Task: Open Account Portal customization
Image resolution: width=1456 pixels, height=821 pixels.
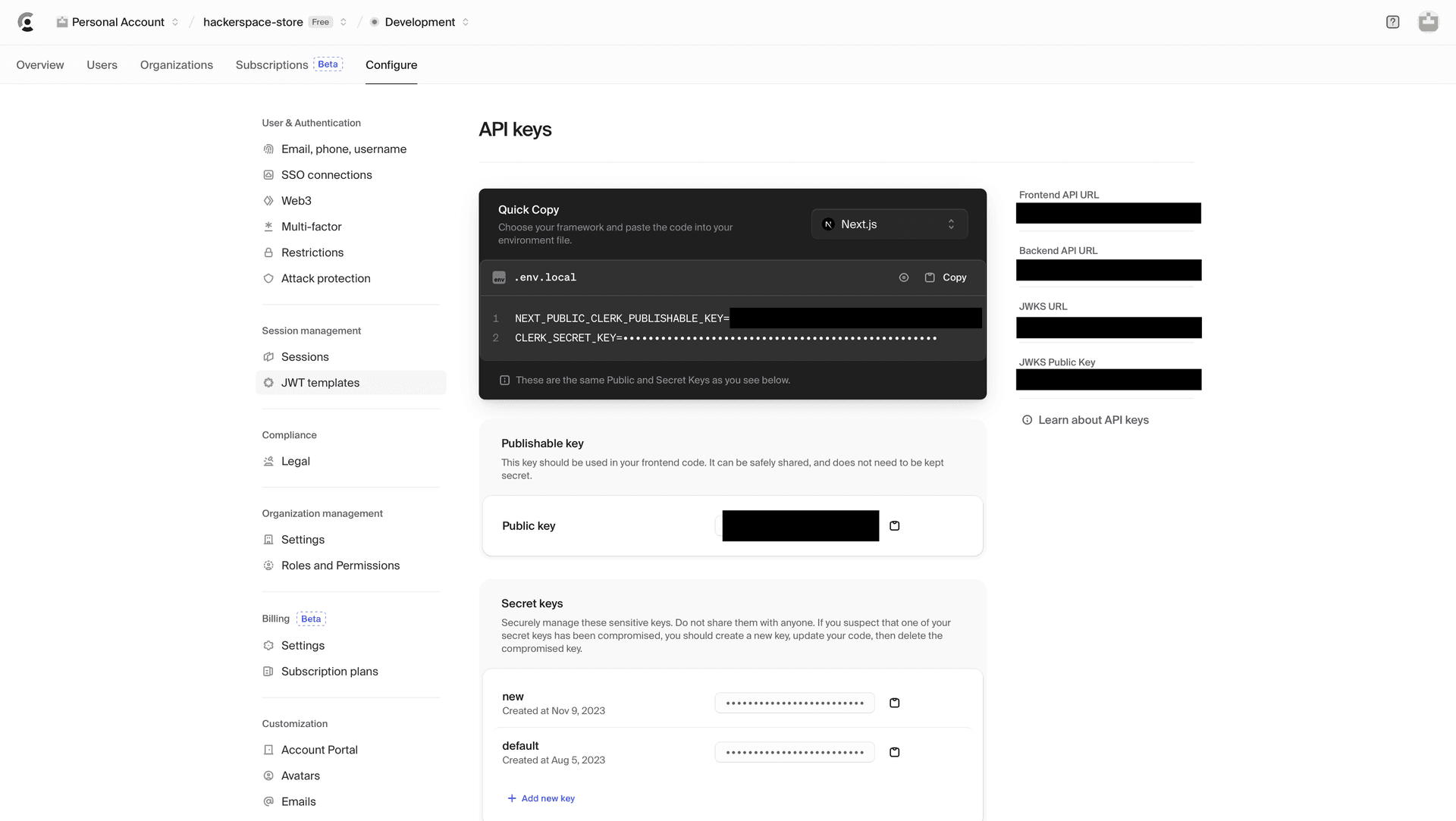Action: tap(319, 750)
